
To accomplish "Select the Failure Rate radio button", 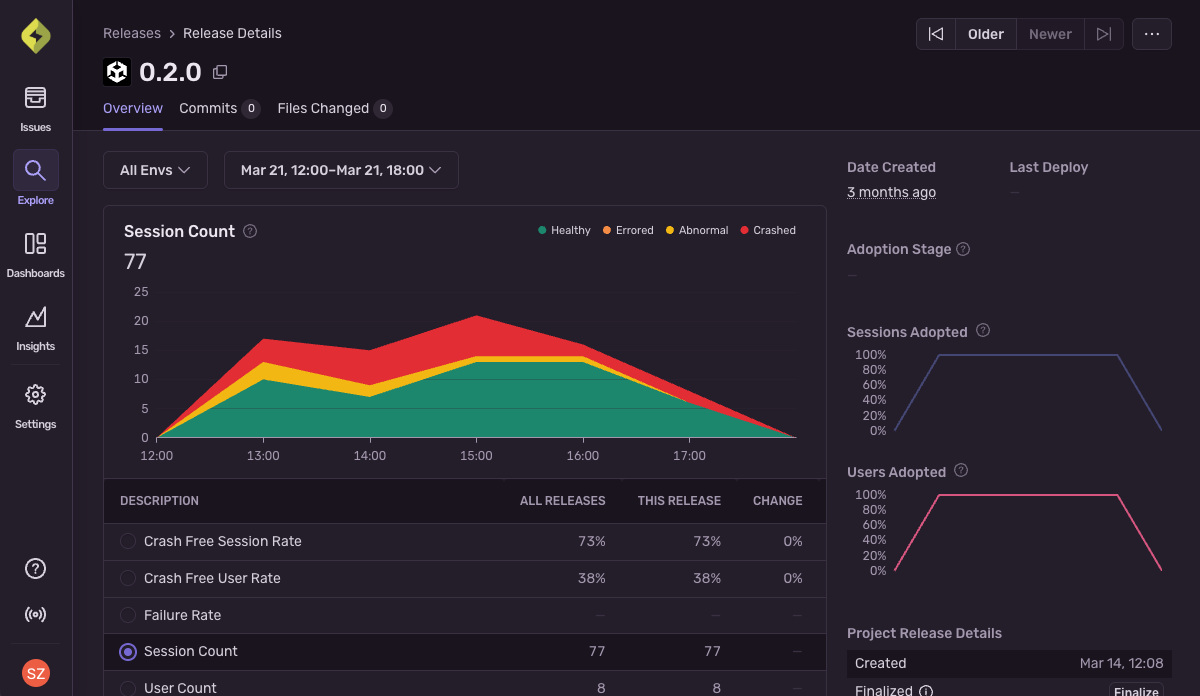I will click(x=127, y=615).
